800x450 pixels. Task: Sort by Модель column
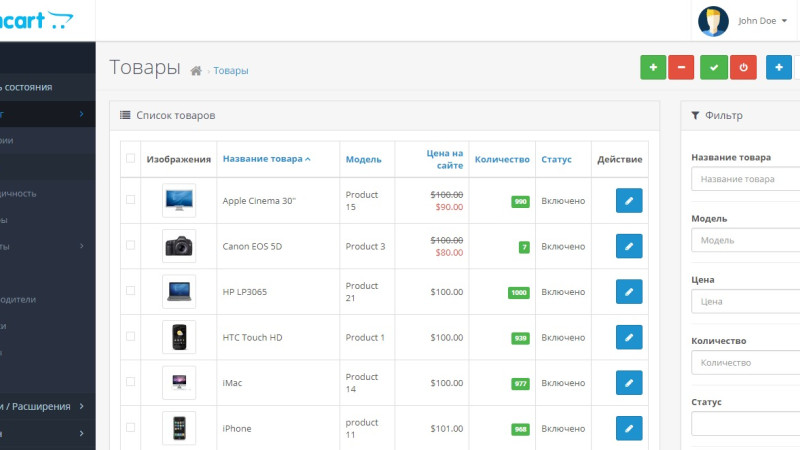click(363, 159)
